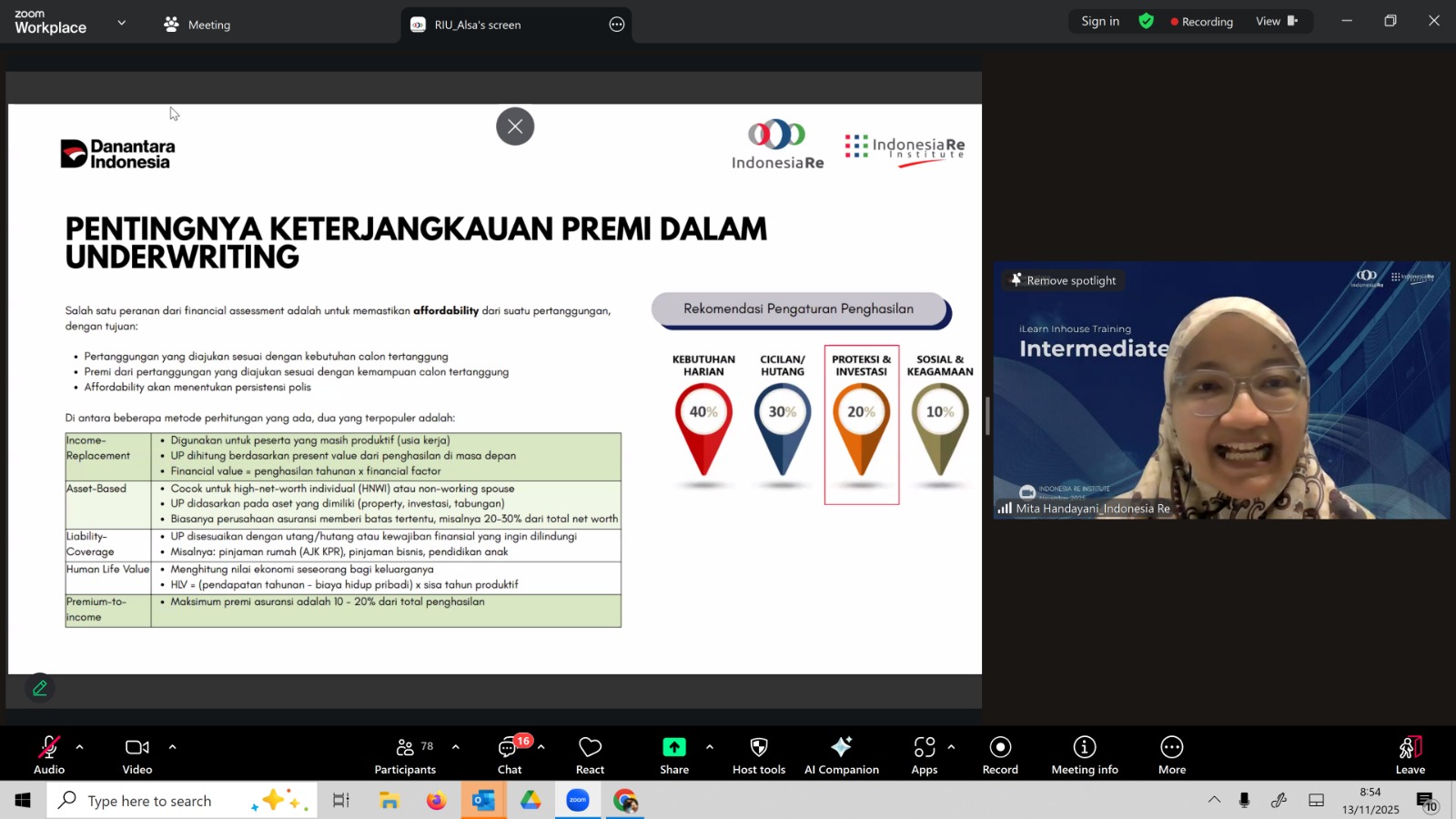Switch to the Meeting tab
This screenshot has height=819, width=1456.
tap(197, 25)
